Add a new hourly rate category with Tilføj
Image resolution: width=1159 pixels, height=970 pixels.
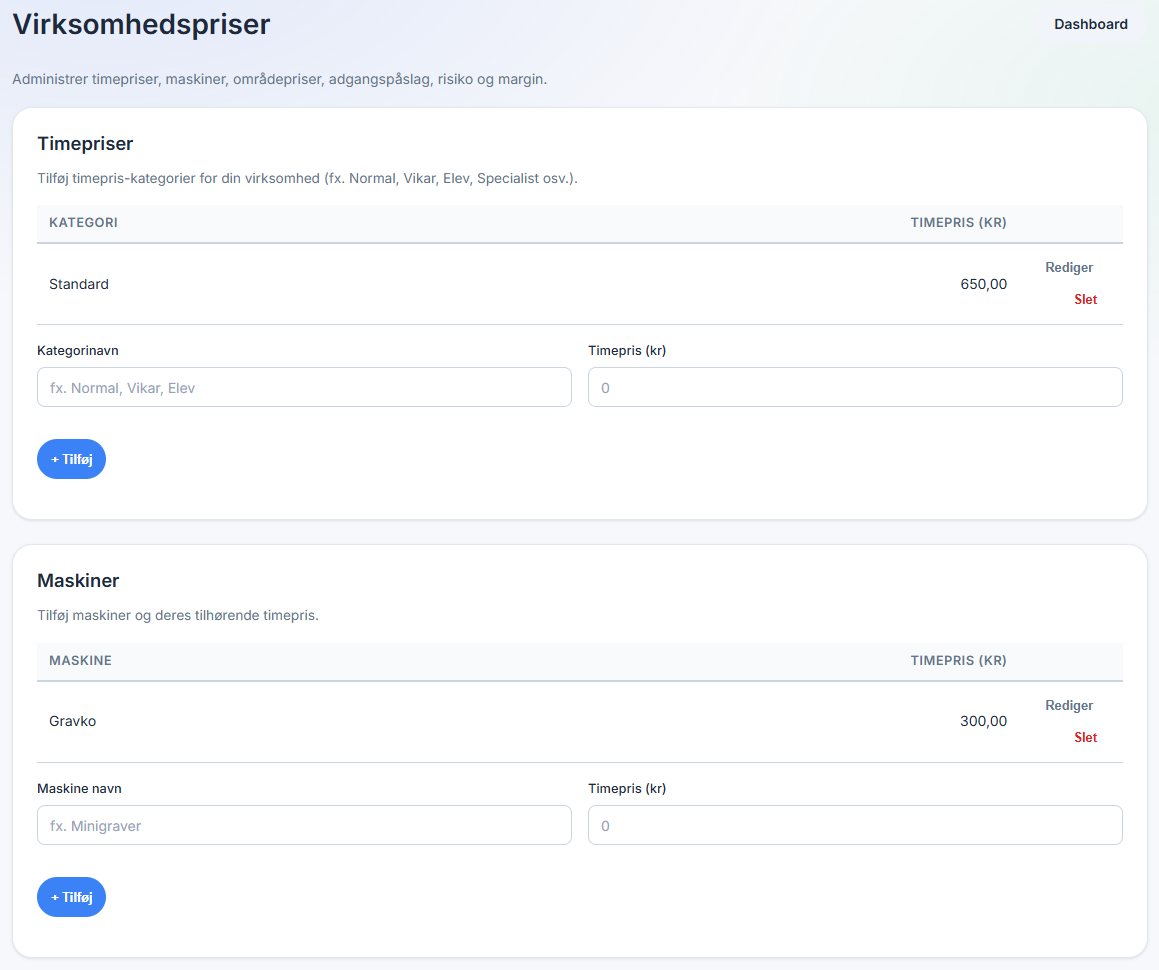click(x=72, y=459)
